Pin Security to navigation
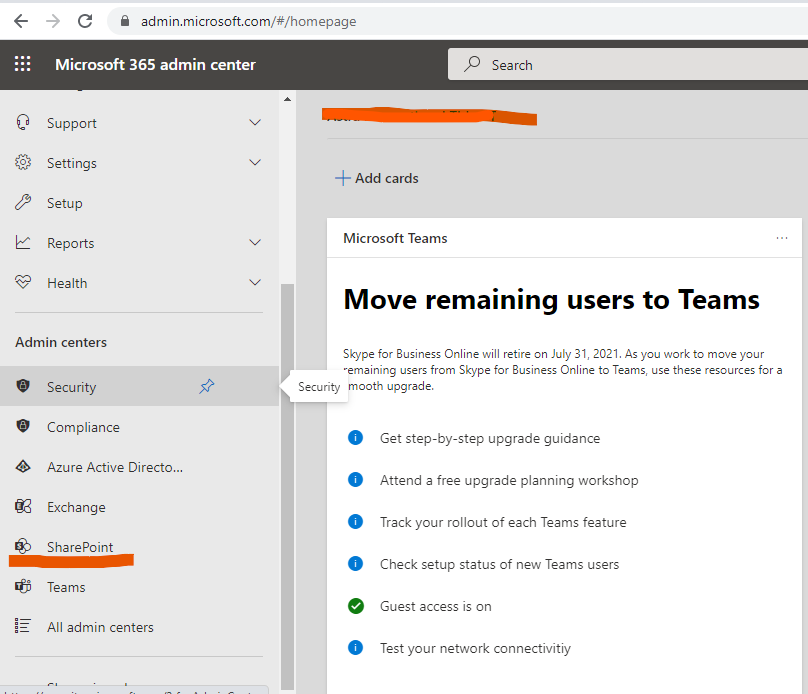Viewport: 808px width, 694px height. (207, 386)
